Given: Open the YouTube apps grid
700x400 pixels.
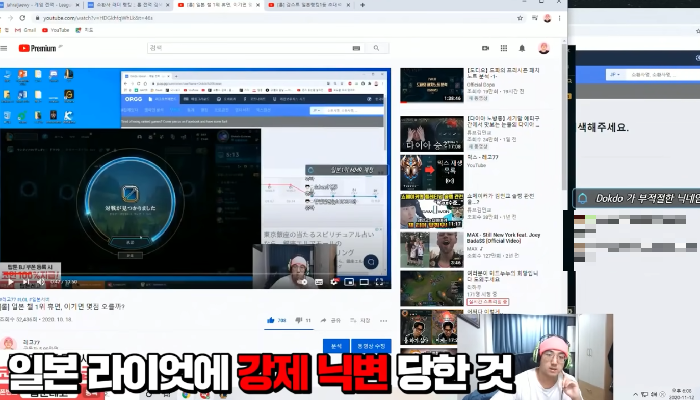Looking at the screenshot, I should 503,47.
